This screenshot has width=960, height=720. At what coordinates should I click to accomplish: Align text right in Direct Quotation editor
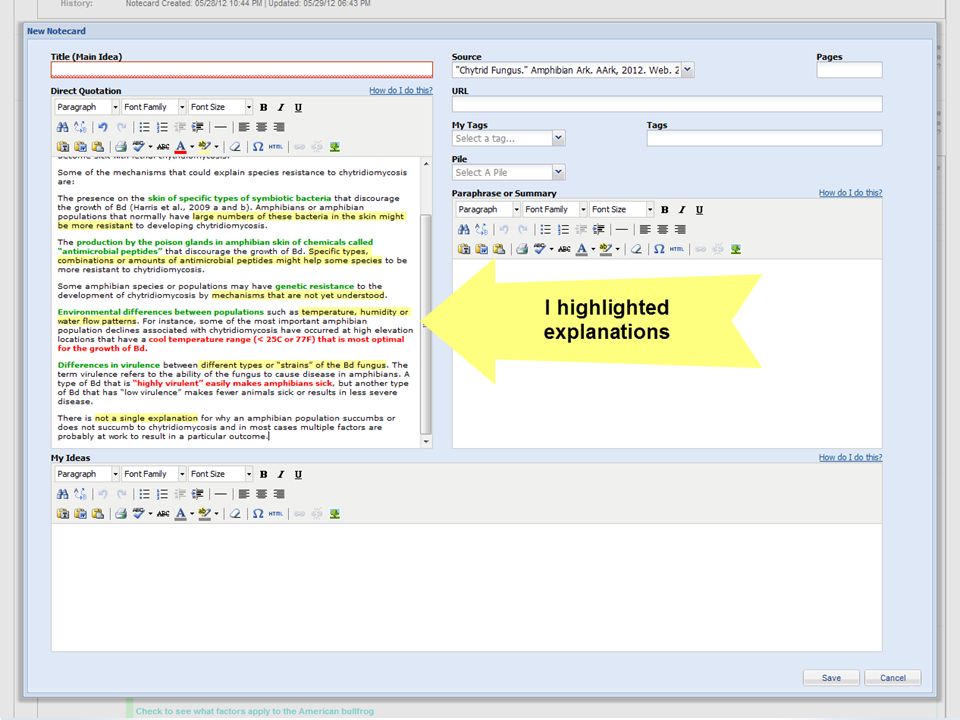(x=279, y=127)
